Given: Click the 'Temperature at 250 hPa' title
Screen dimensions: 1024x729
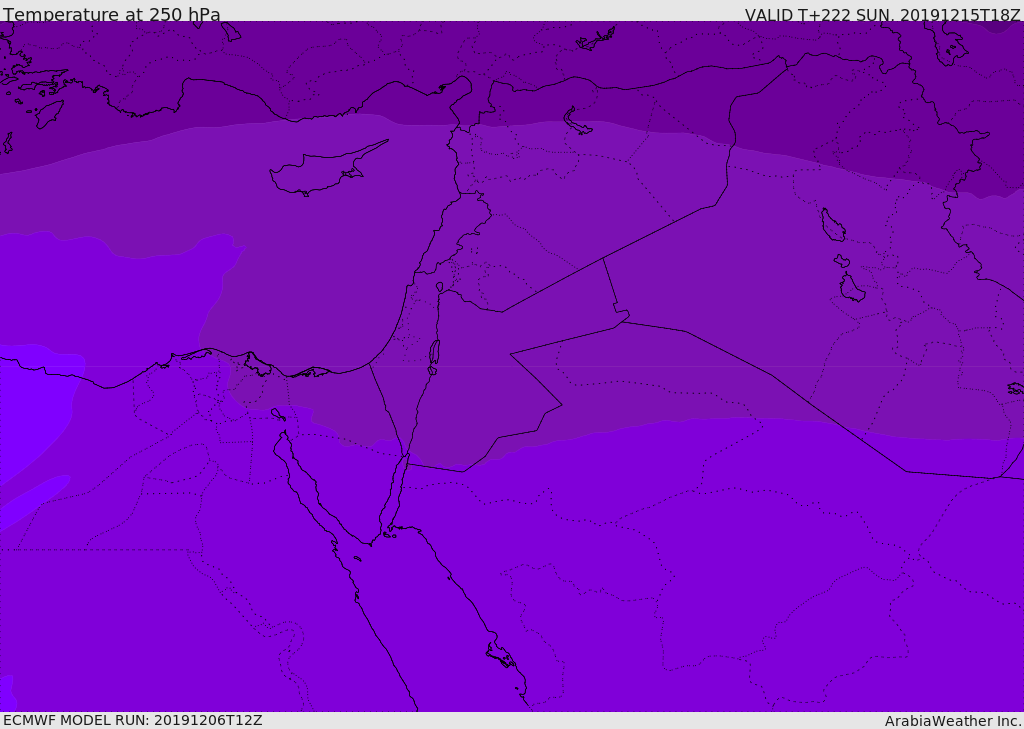Looking at the screenshot, I should [x=112, y=14].
